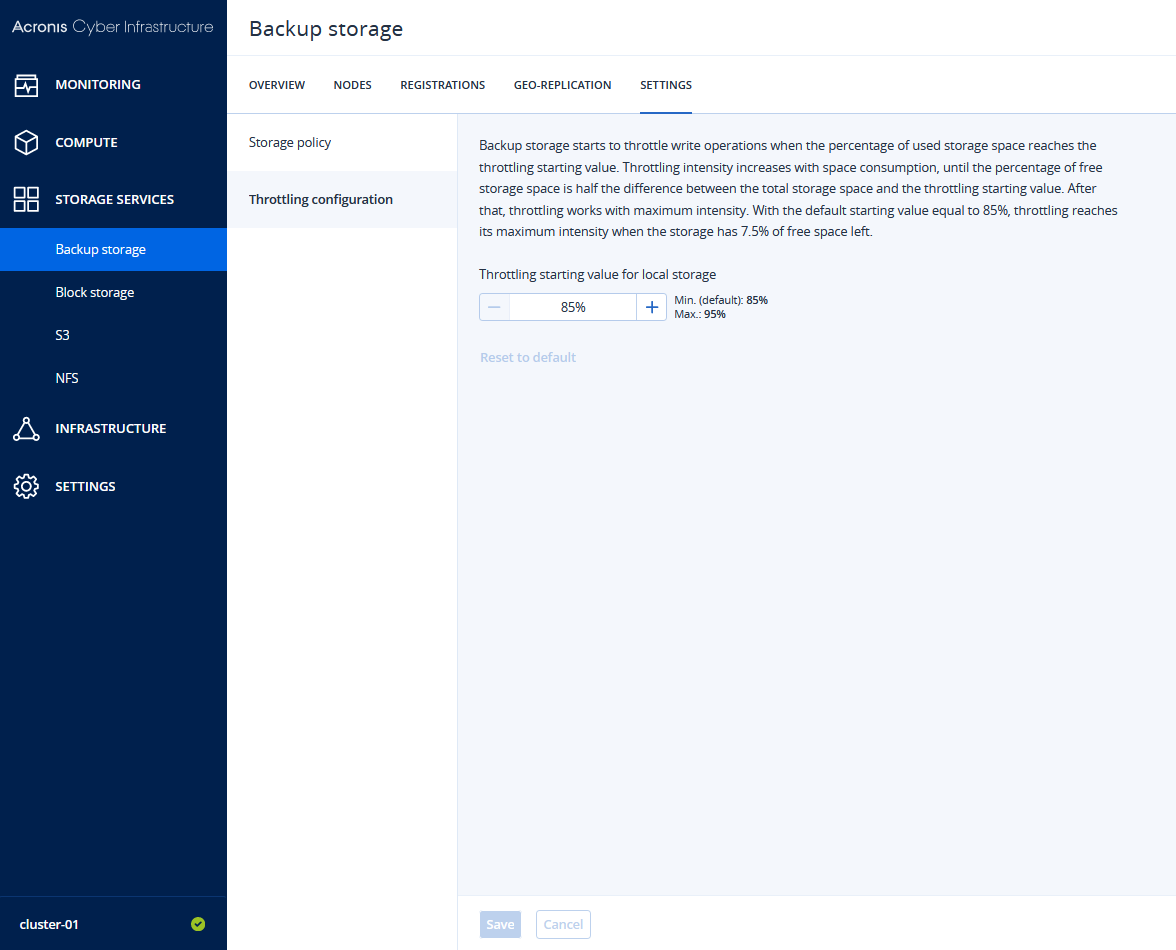Click the Reset to default link

tap(528, 357)
